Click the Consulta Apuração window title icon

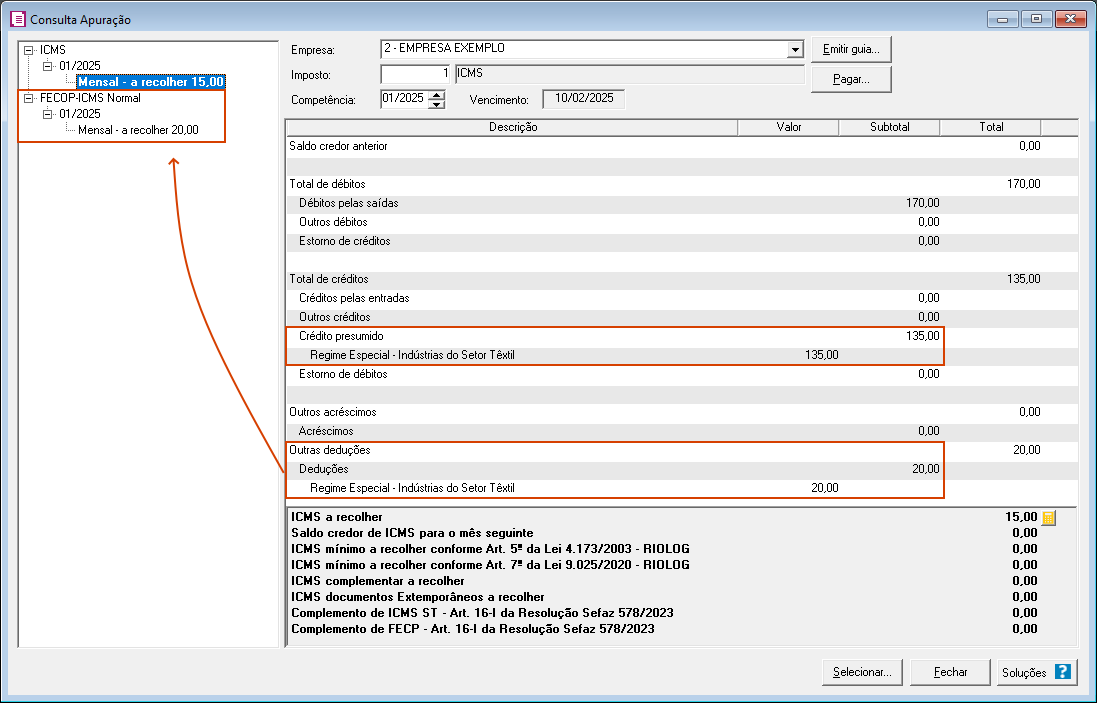tap(17, 19)
